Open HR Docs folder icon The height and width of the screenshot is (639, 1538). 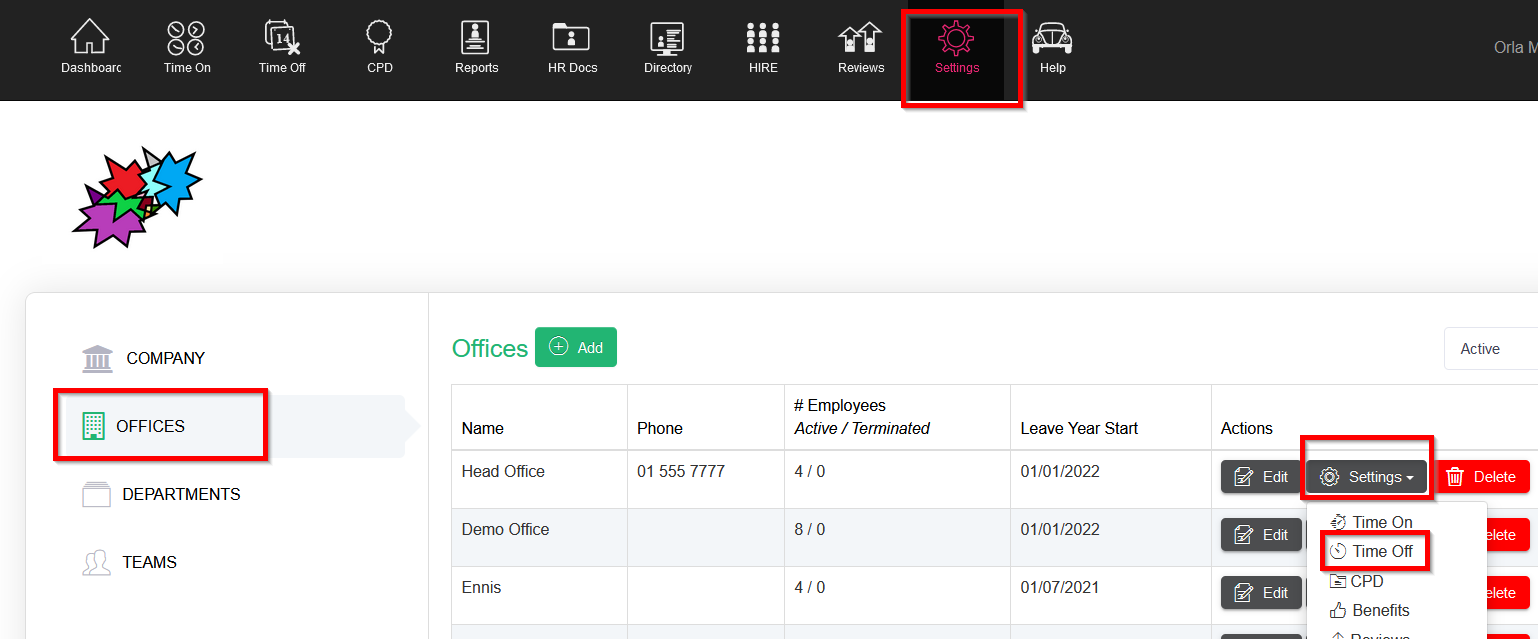[x=572, y=40]
